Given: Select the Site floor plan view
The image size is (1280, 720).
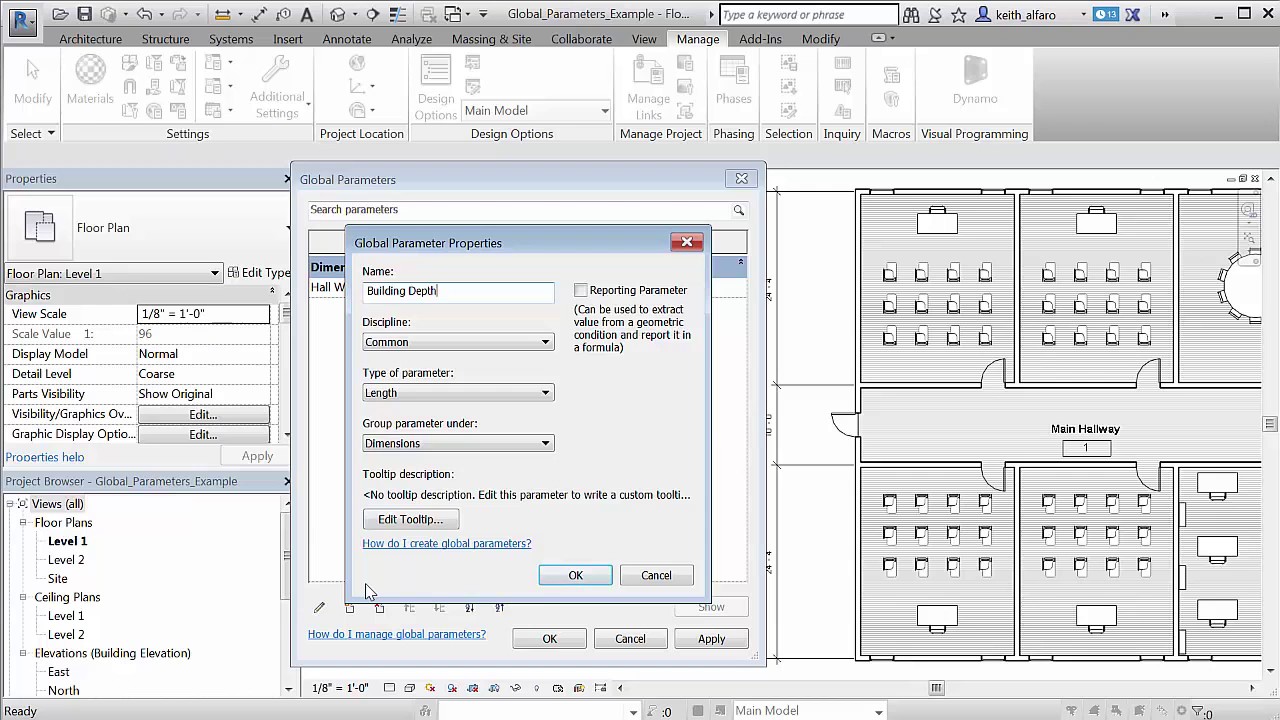Looking at the screenshot, I should pyautogui.click(x=58, y=578).
